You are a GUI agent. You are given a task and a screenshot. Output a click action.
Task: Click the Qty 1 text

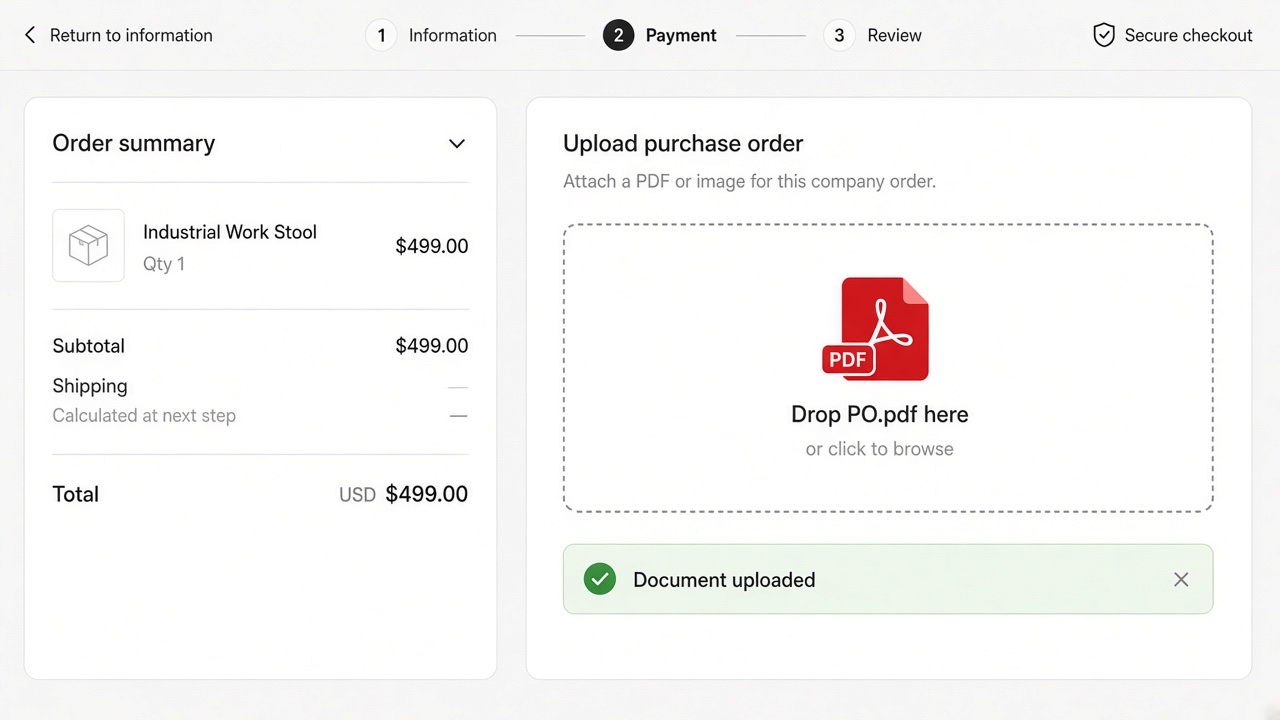tap(164, 264)
